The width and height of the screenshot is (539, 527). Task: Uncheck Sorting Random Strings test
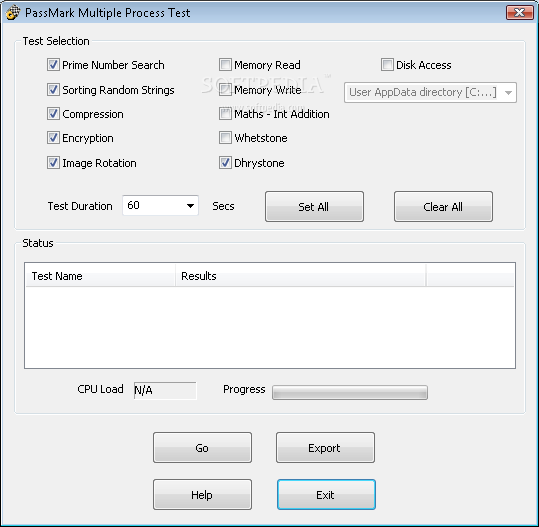(53, 90)
